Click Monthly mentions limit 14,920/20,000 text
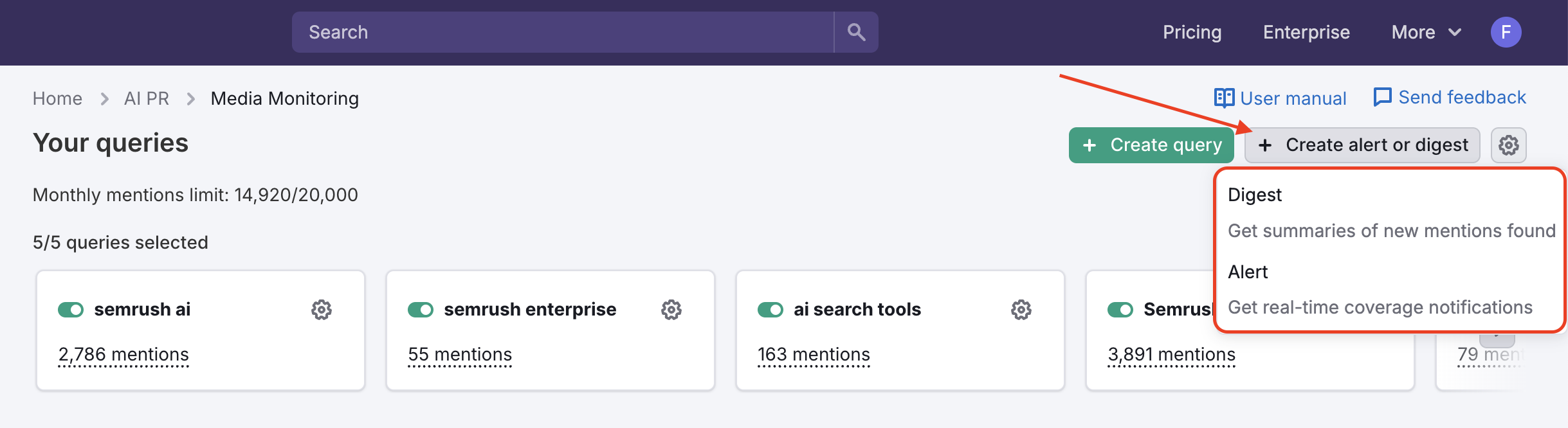This screenshot has height=428, width=1568. pyautogui.click(x=196, y=195)
